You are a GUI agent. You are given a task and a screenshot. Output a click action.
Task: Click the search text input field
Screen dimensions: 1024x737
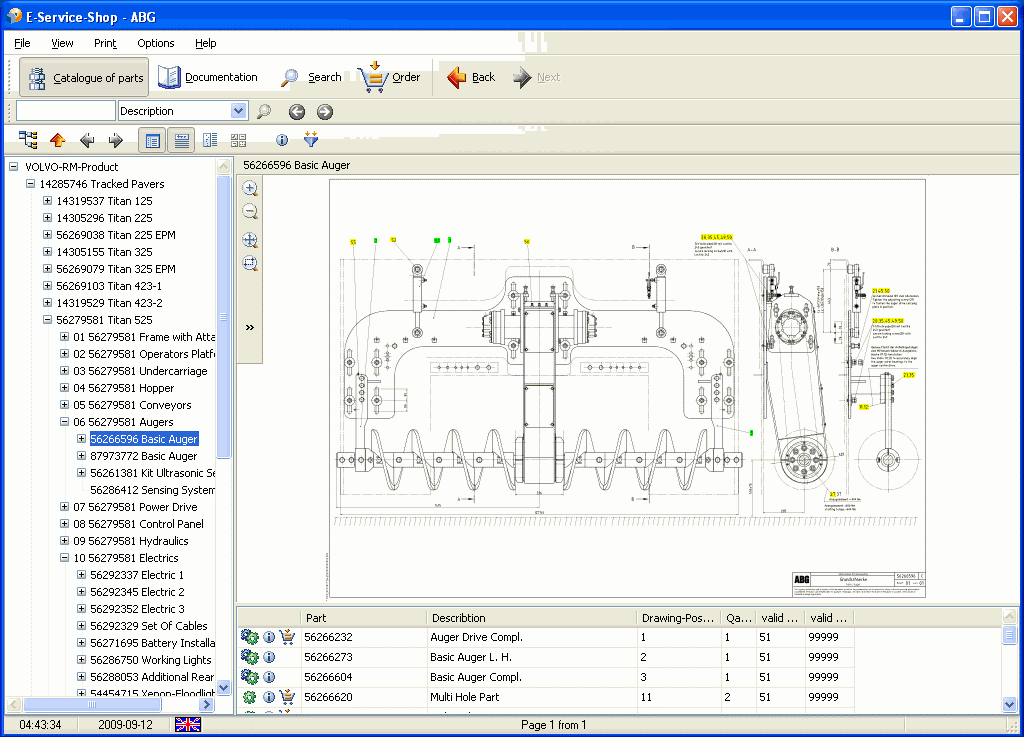click(x=66, y=111)
